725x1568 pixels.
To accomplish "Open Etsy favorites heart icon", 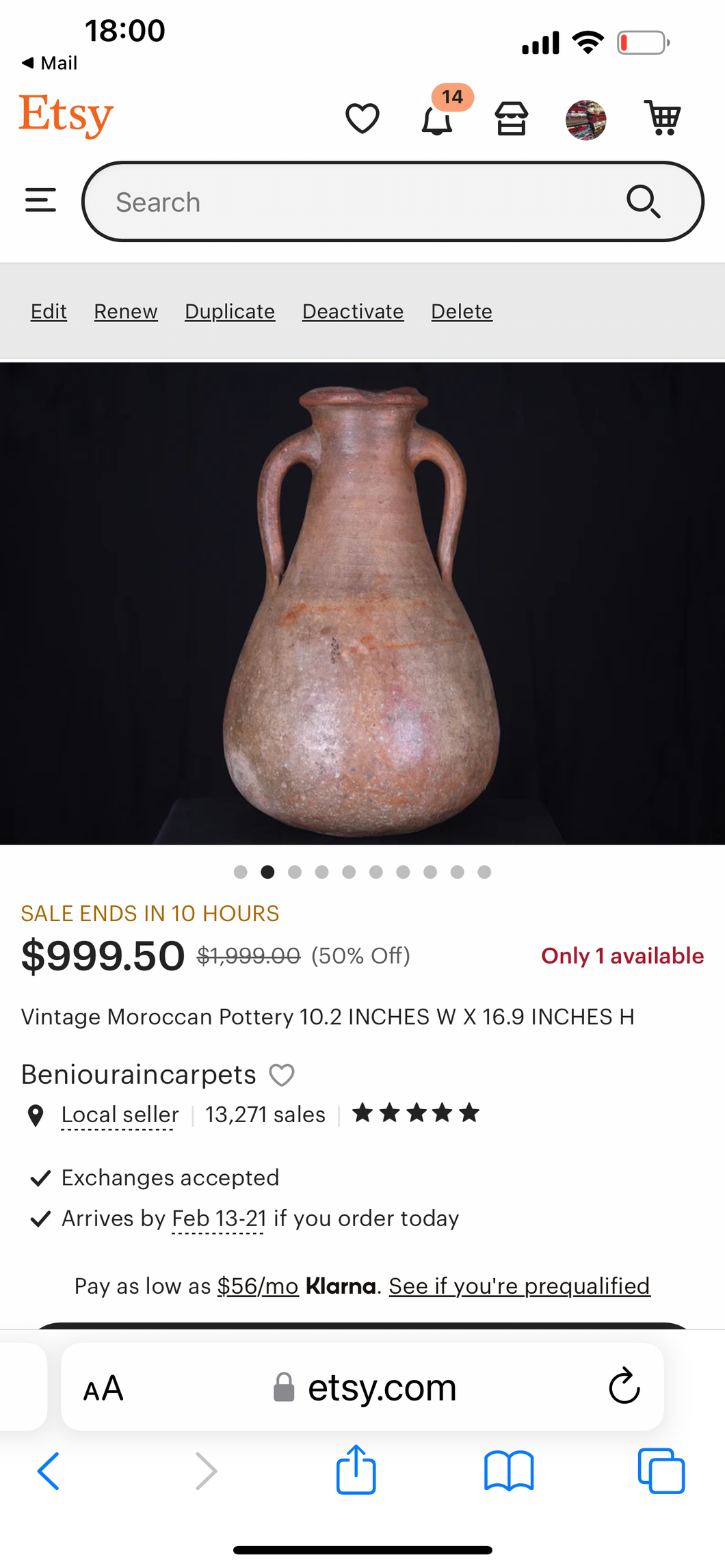I will 362,118.
